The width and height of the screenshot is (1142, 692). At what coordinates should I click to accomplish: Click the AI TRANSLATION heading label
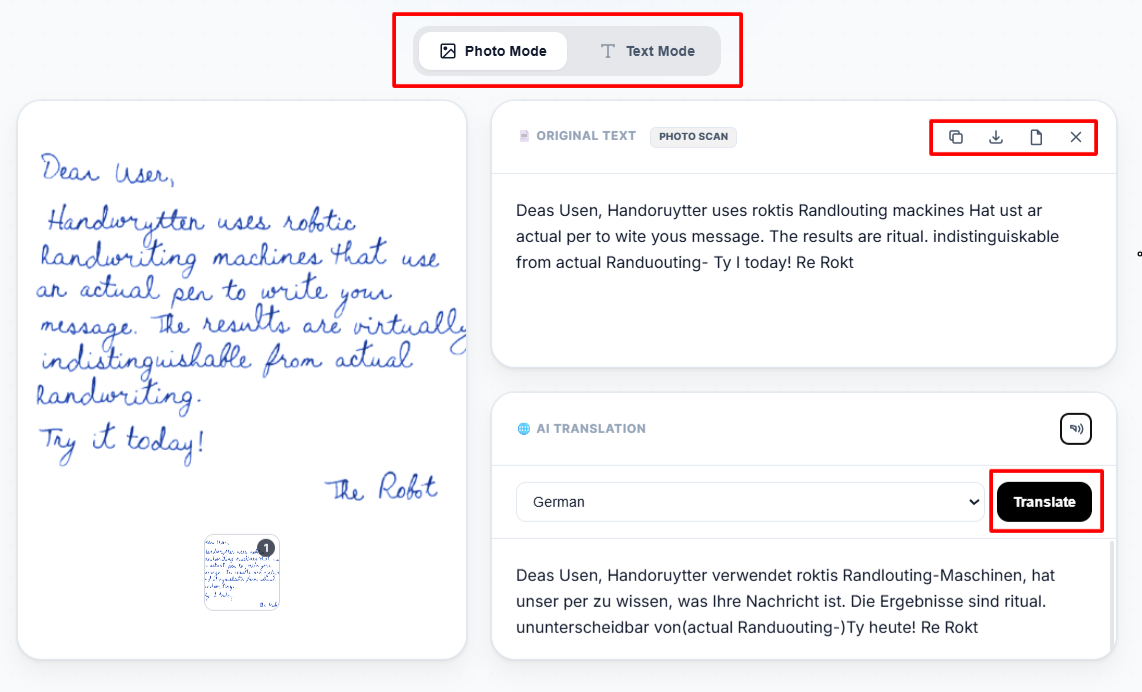[x=591, y=428]
